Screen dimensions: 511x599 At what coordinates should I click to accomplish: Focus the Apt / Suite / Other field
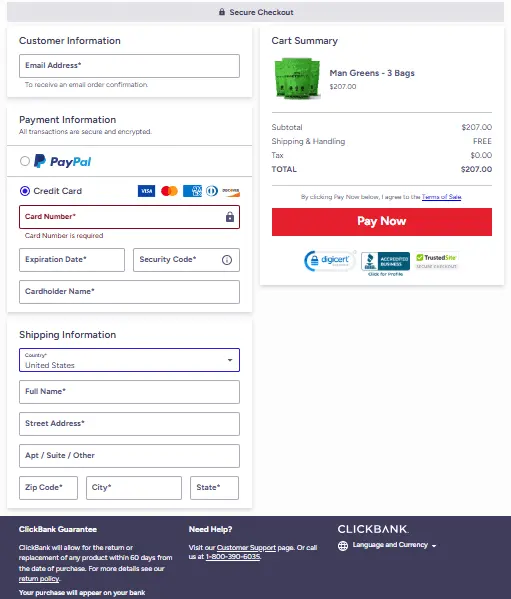(129, 456)
